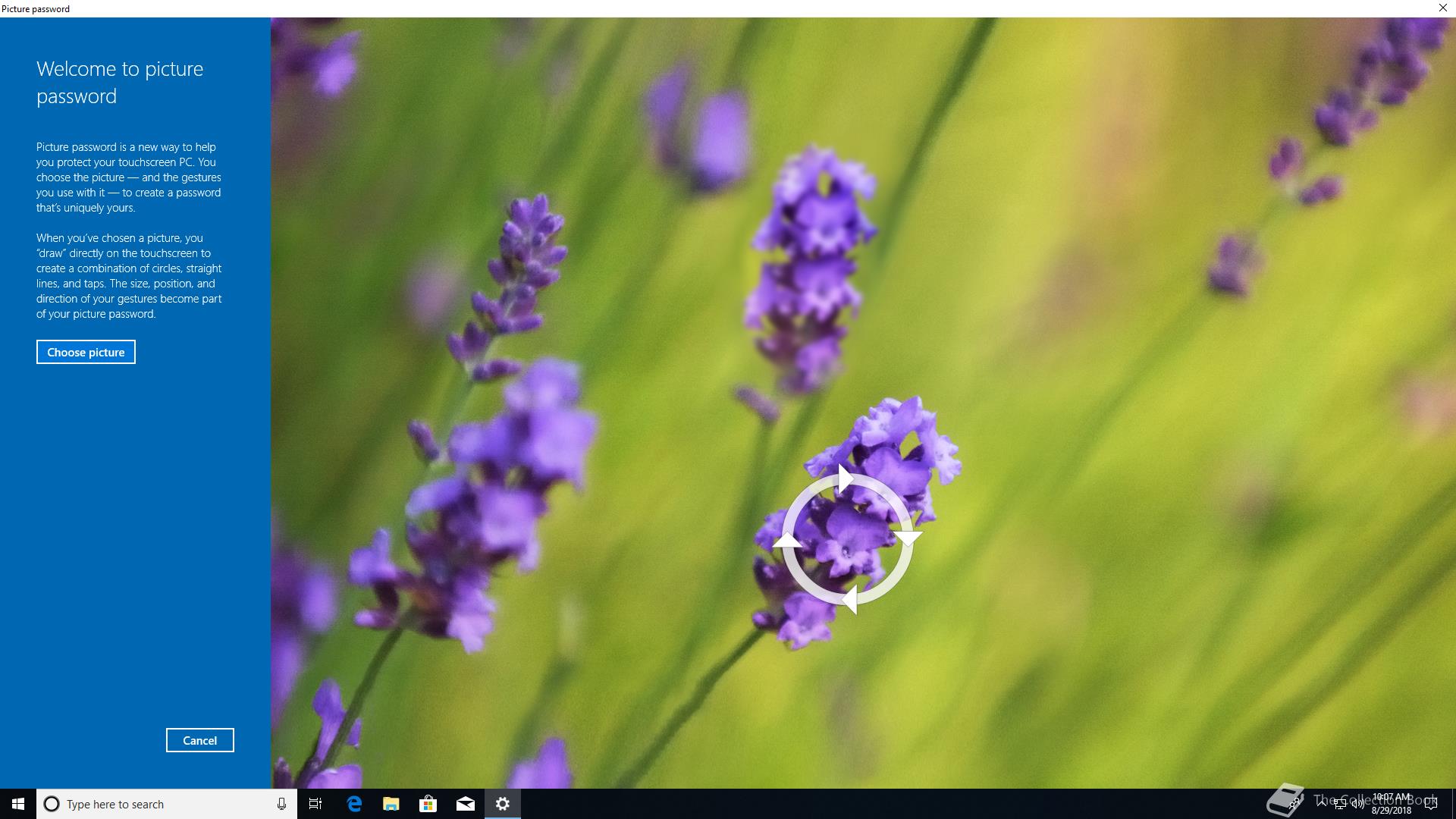Open the network status tray icon
This screenshot has width=1456, height=819.
pos(1340,804)
